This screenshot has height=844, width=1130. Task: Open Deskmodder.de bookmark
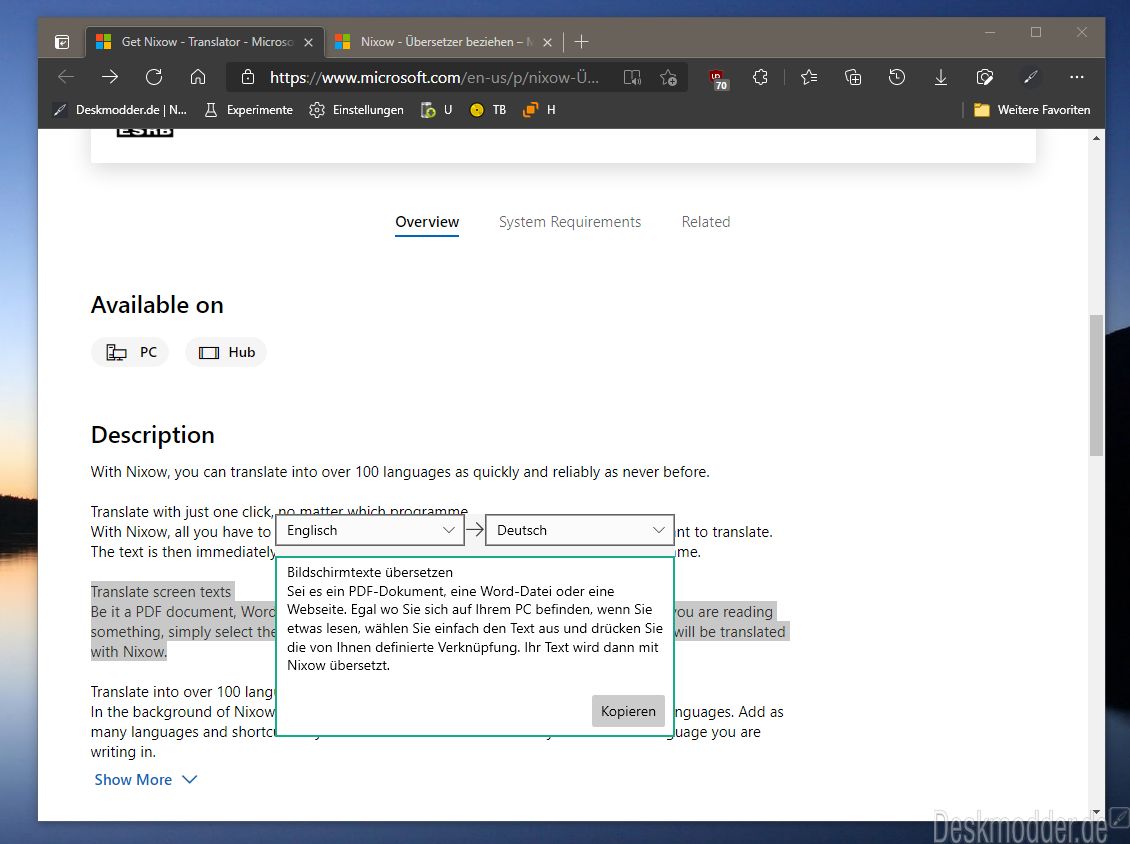tap(120, 110)
